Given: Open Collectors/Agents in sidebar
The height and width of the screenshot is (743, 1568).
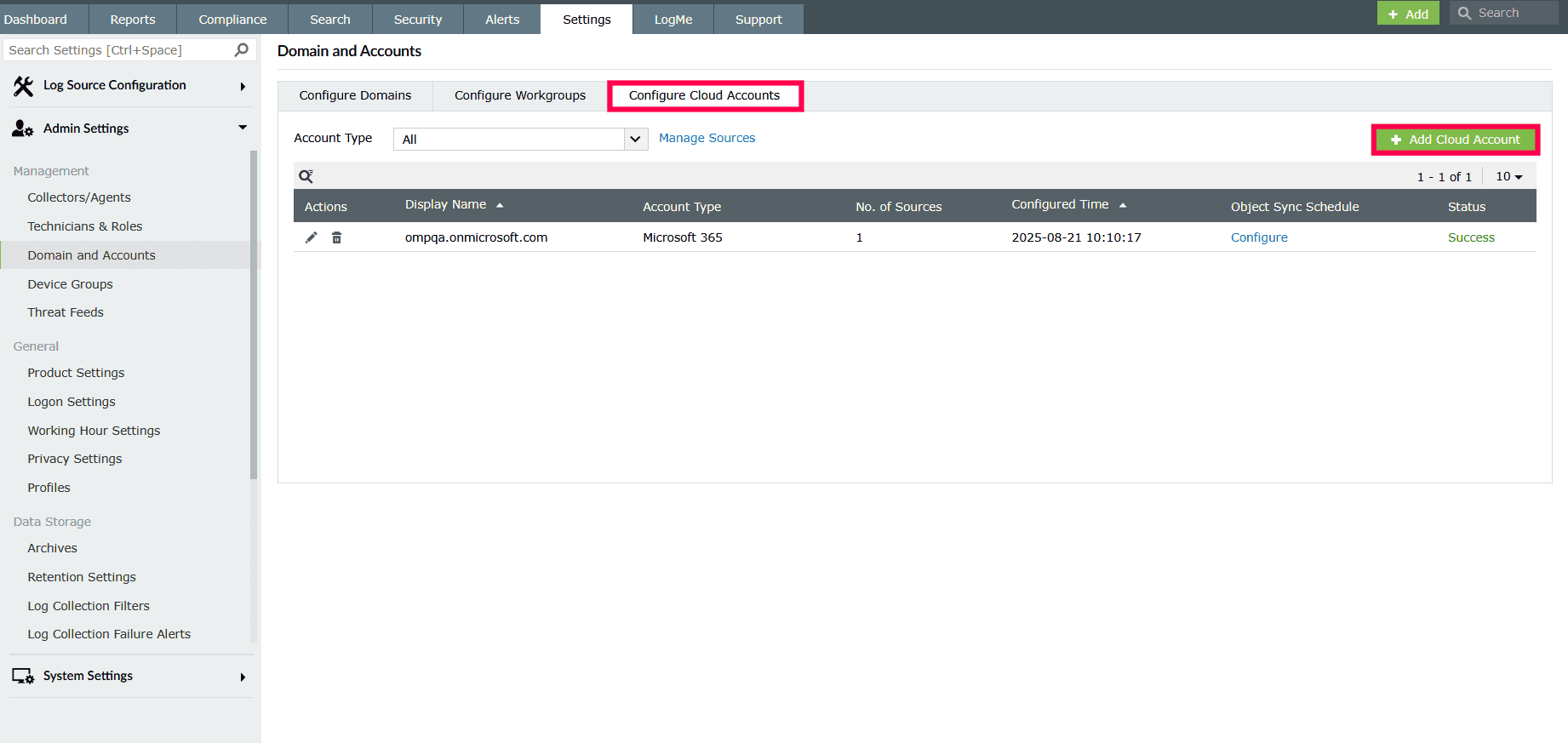Looking at the screenshot, I should coord(79,197).
